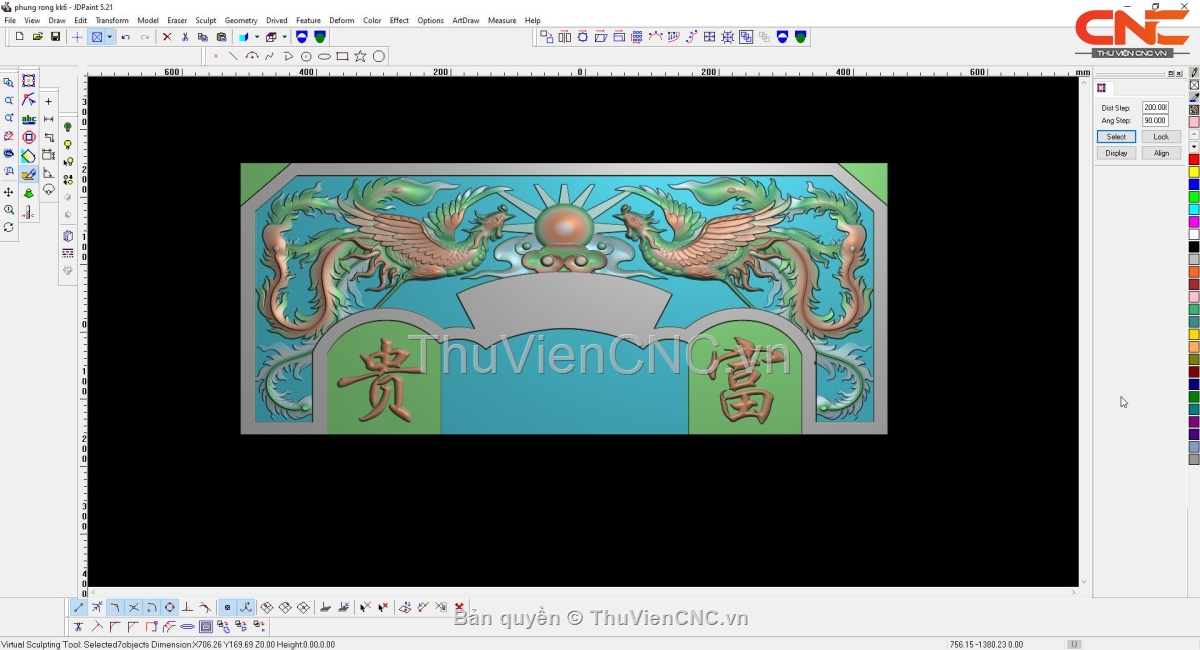Viewport: 1200px width, 650px height.
Task: Click the pan move arrows tool
Action: tap(9, 192)
